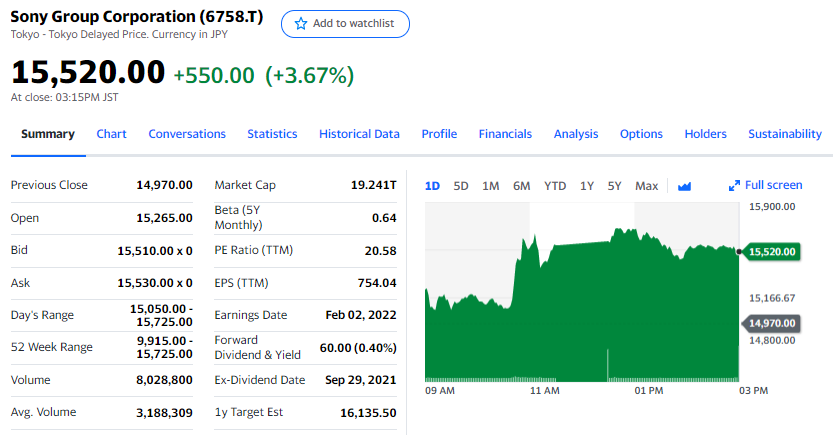Set chart range to 5Y
The width and height of the screenshot is (833, 435).
[615, 186]
